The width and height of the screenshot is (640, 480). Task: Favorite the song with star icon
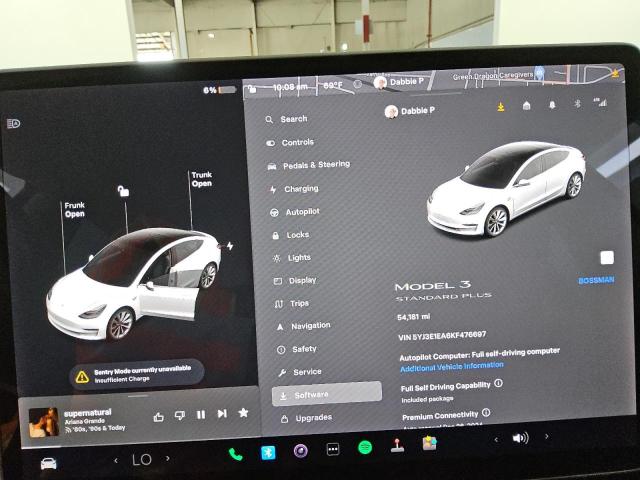(x=243, y=413)
